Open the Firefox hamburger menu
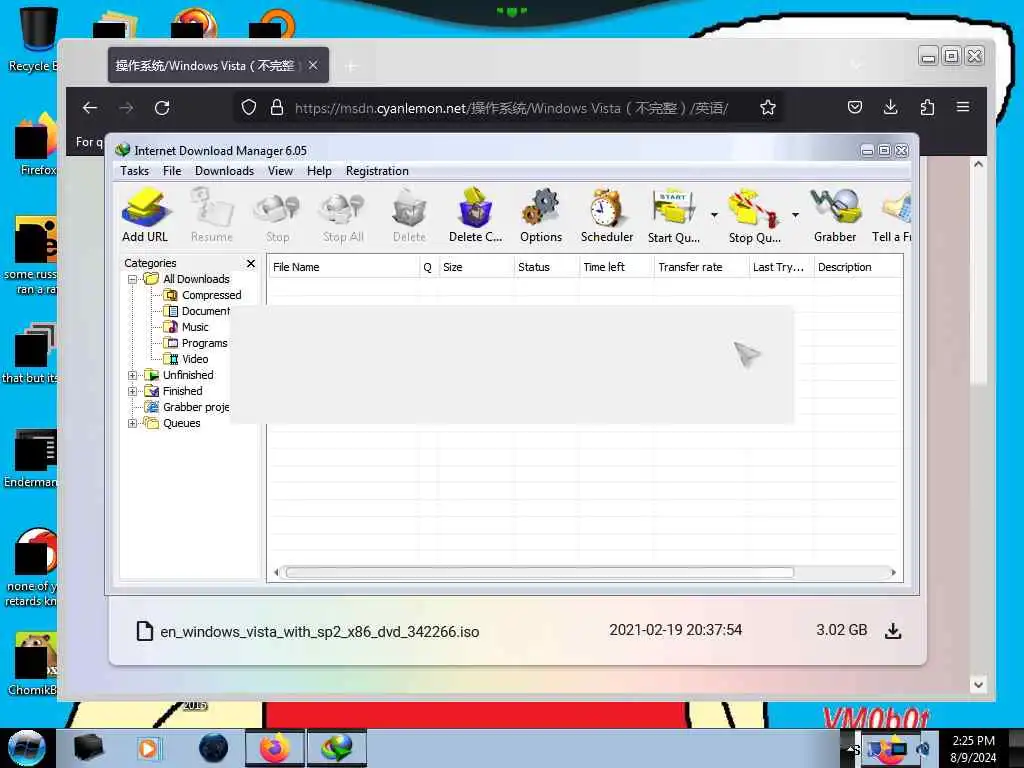 tap(963, 107)
